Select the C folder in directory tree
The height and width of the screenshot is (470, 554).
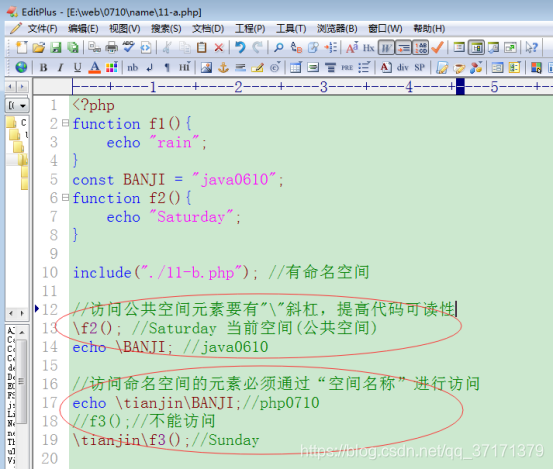[x=17, y=122]
